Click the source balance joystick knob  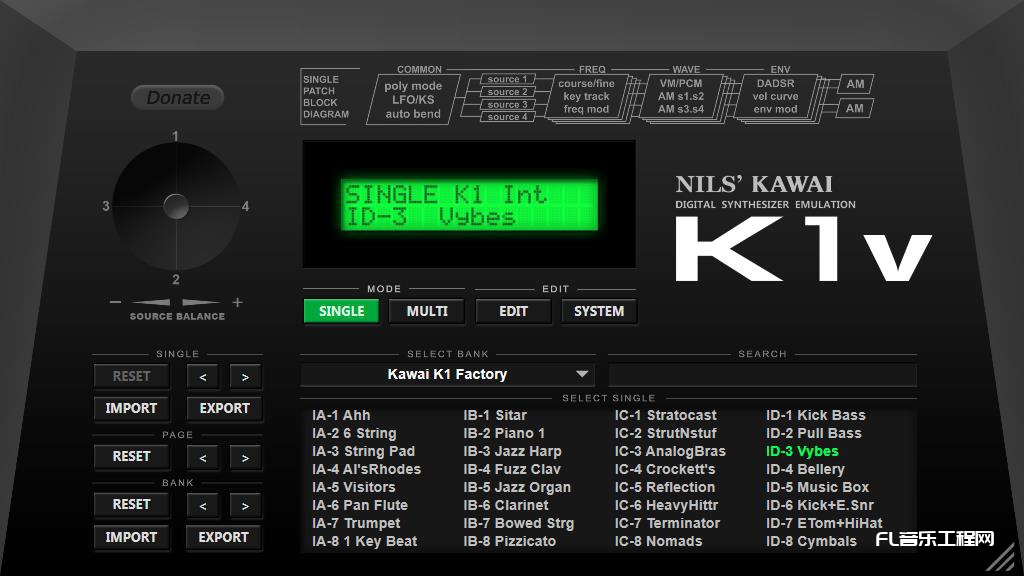click(x=176, y=206)
